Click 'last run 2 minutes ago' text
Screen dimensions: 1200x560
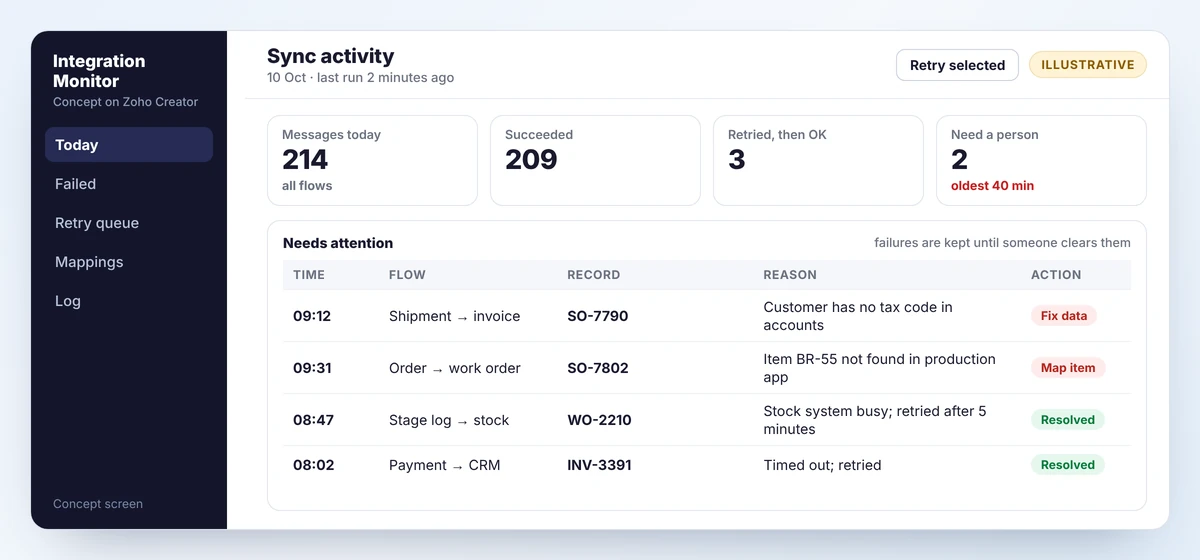click(x=386, y=78)
